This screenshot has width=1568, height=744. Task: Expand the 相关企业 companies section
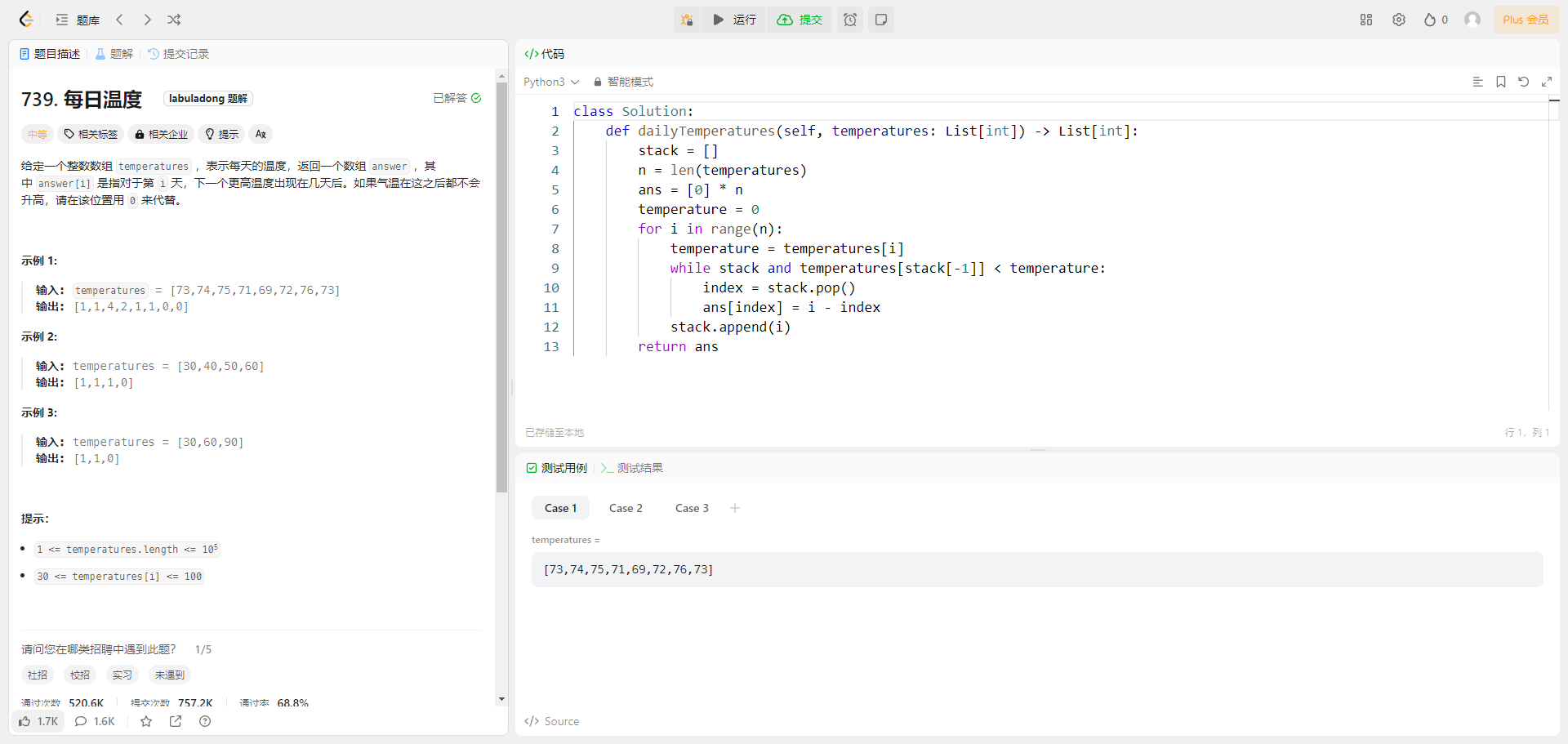pos(161,134)
